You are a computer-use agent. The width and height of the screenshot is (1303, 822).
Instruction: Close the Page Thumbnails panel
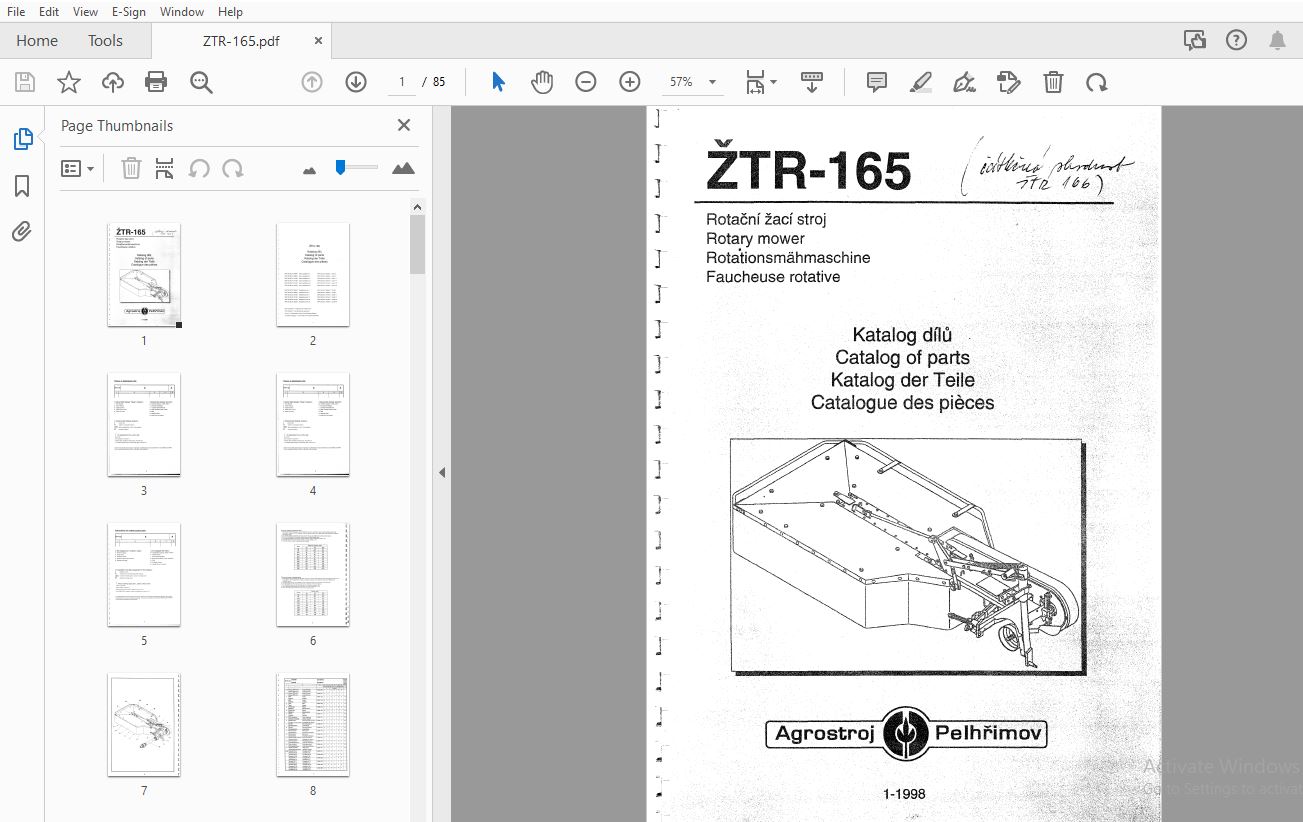[404, 125]
